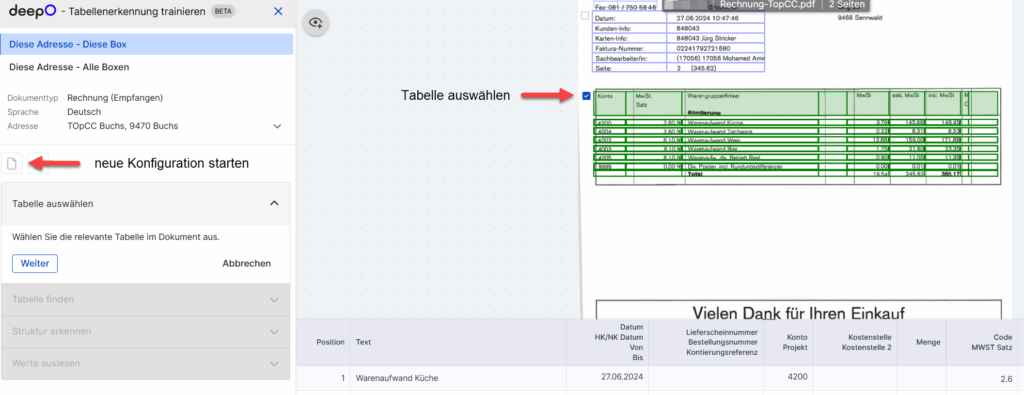Click the Weiter button
This screenshot has width=1024, height=395.
click(x=35, y=263)
